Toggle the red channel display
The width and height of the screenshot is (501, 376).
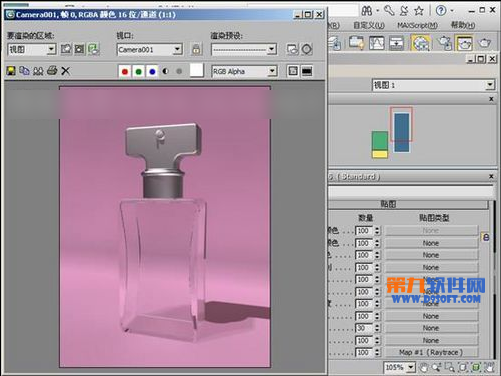(125, 71)
